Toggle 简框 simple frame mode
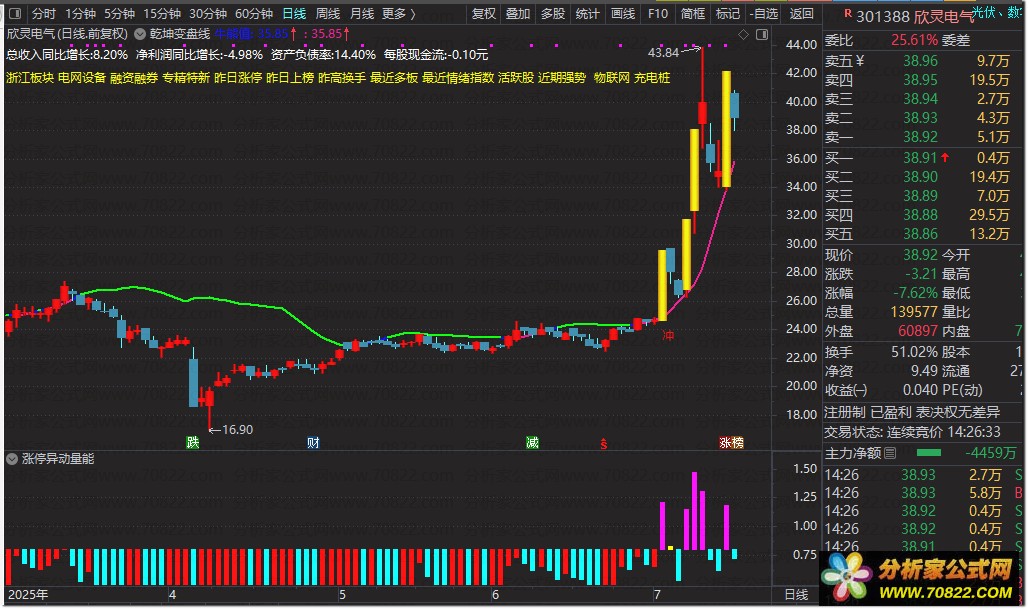Viewport: 1029px width, 609px height. 693,13
